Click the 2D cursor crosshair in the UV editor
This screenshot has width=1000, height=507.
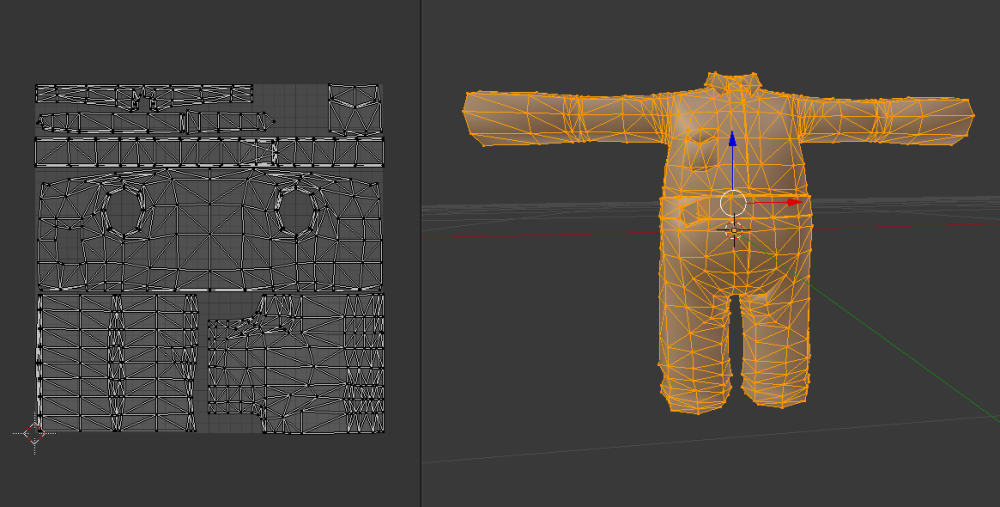coord(34,434)
